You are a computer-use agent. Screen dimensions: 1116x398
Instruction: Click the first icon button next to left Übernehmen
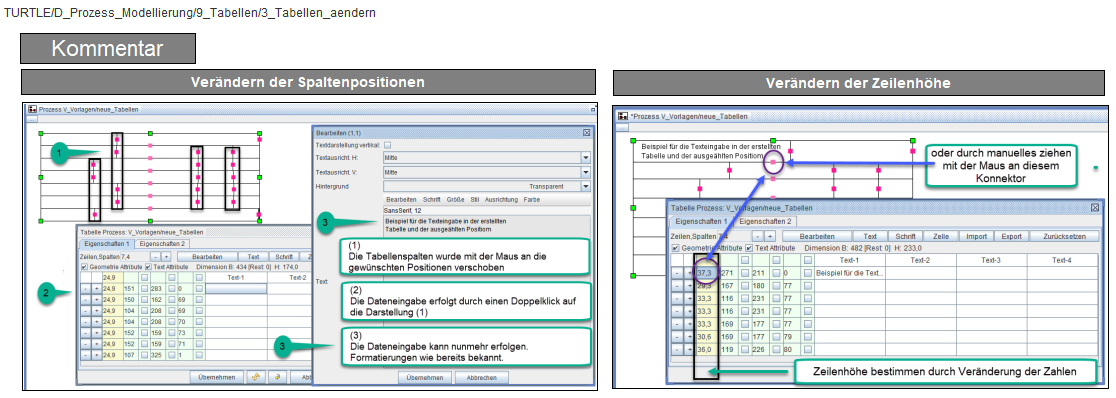click(256, 377)
